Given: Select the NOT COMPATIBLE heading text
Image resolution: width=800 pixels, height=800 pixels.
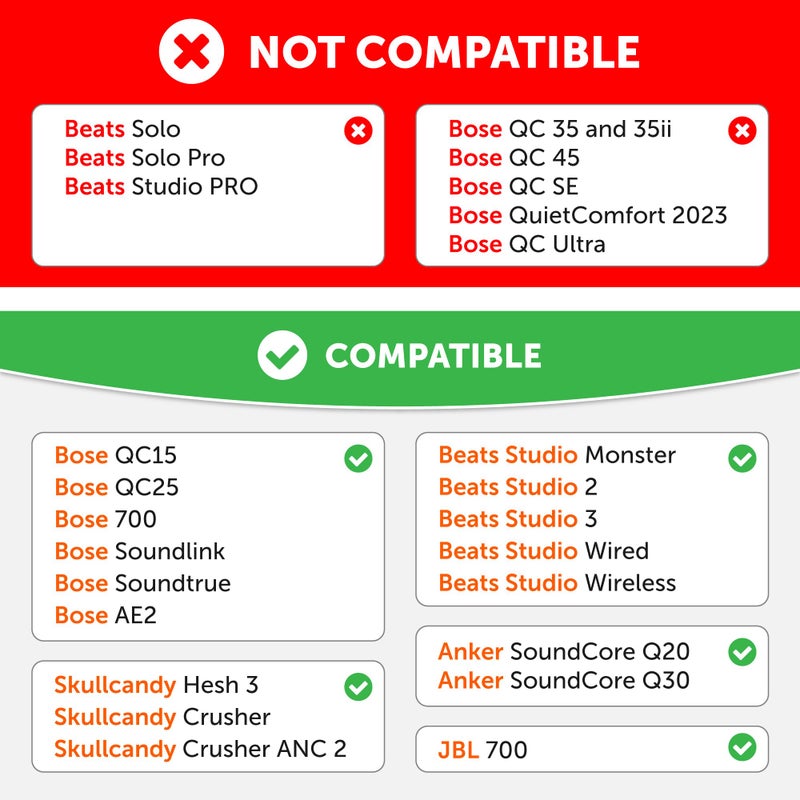Looking at the screenshot, I should [x=444, y=52].
